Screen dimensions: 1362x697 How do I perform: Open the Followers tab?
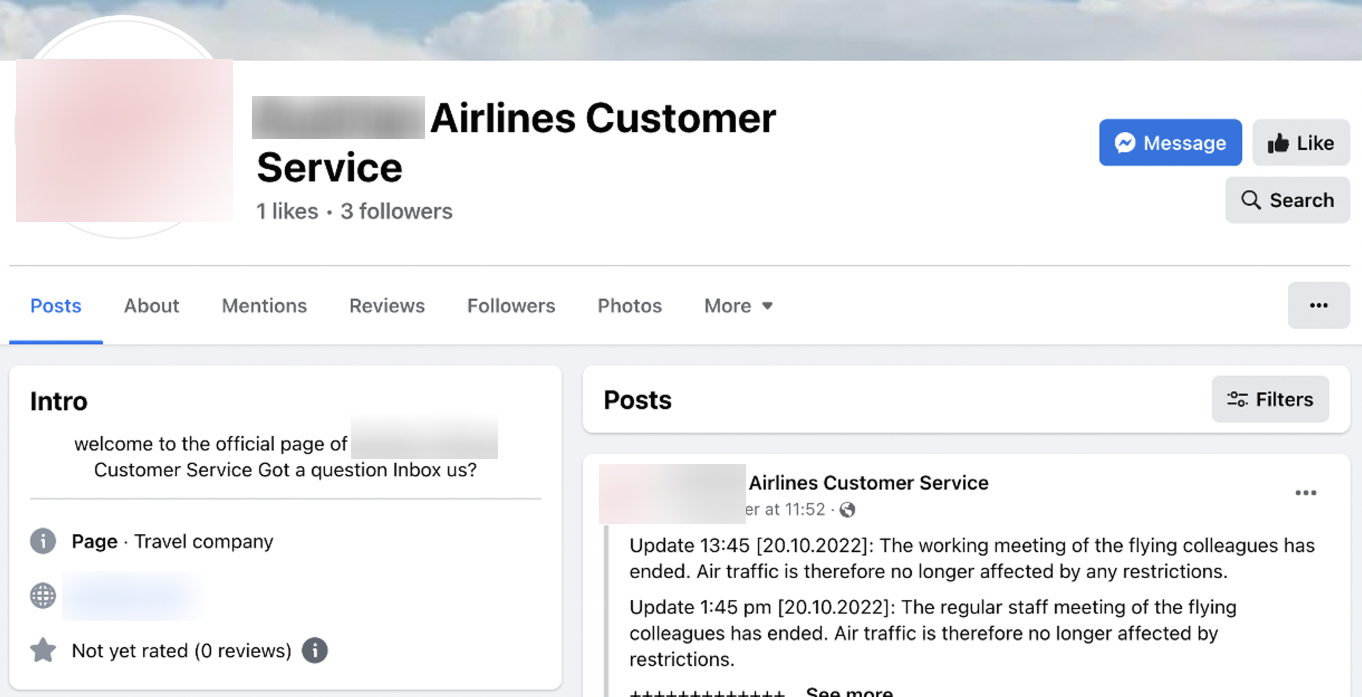click(x=511, y=306)
